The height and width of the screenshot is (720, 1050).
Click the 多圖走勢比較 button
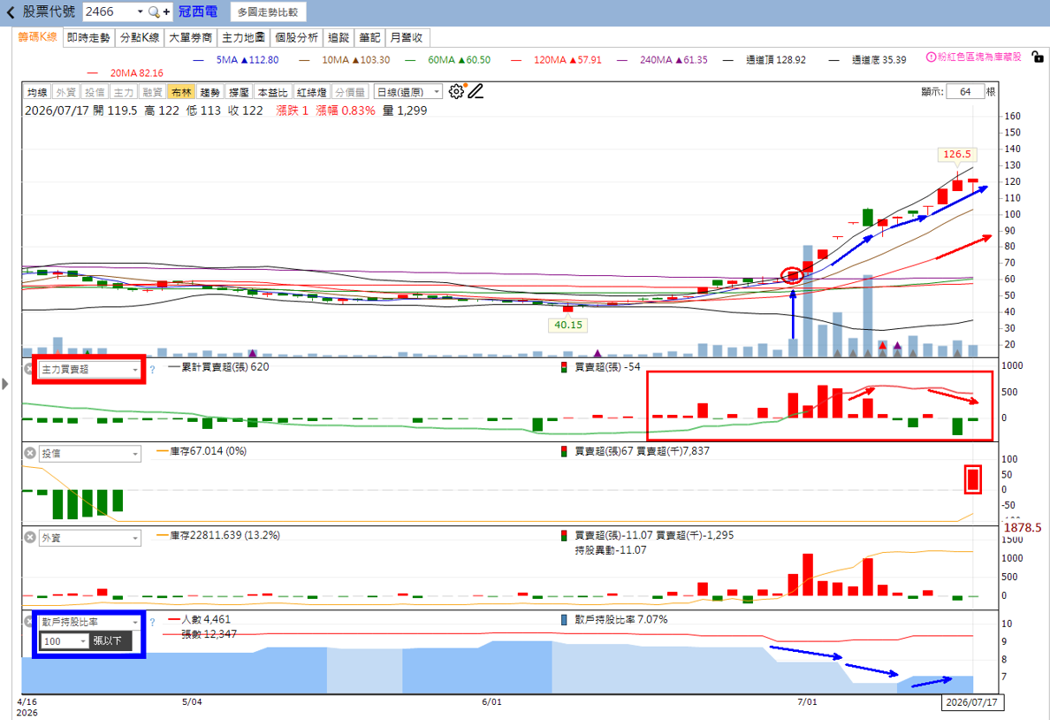268,12
